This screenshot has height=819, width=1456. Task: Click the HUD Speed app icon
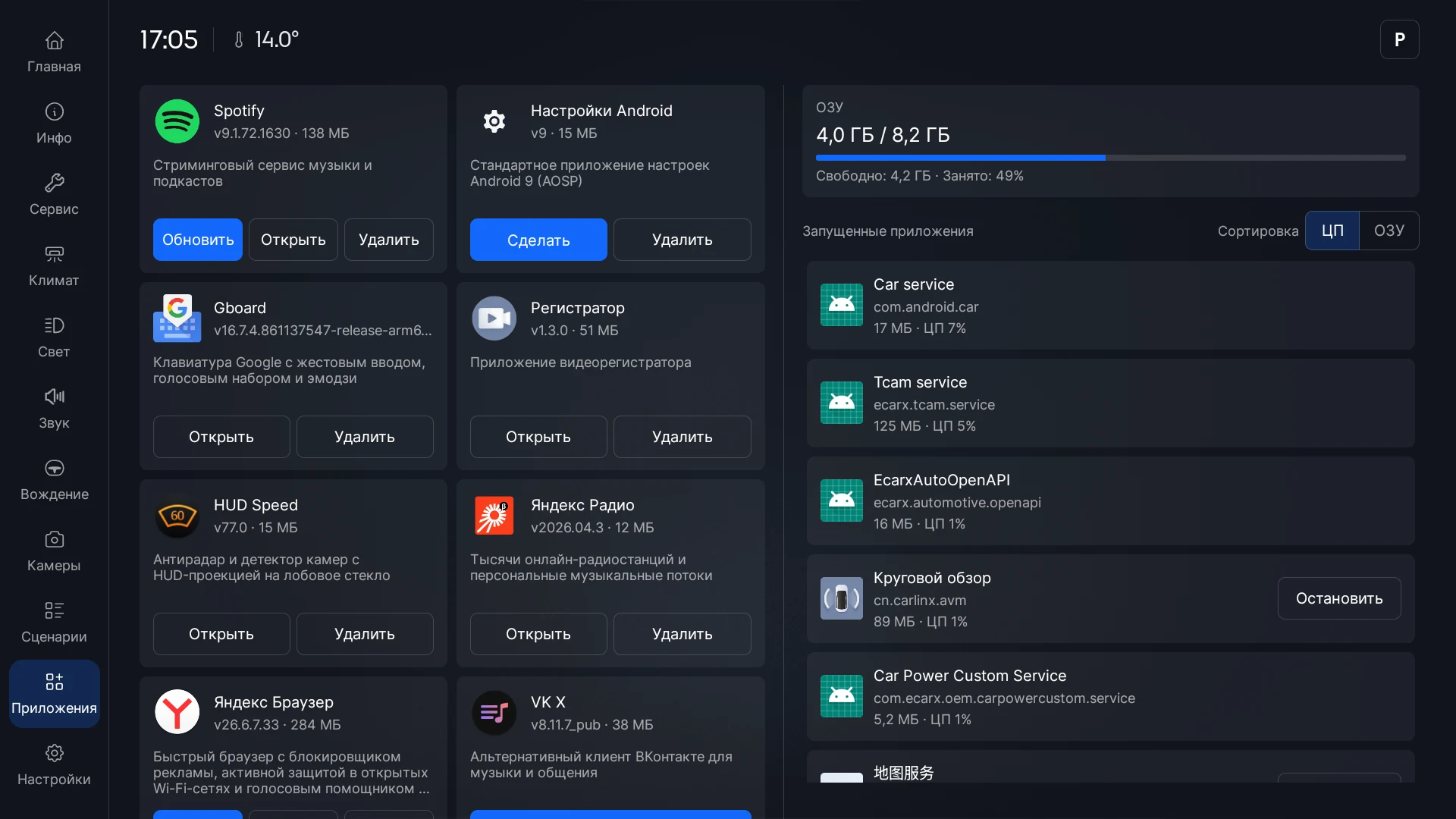pyautogui.click(x=177, y=516)
